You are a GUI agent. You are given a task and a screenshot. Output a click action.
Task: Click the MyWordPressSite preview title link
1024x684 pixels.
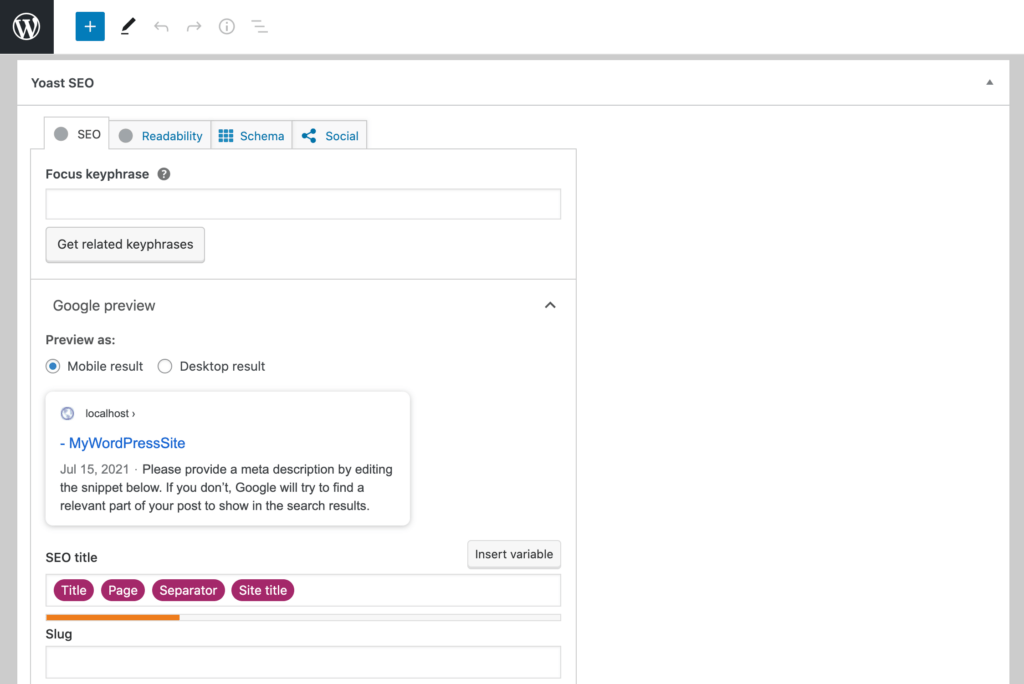(123, 443)
